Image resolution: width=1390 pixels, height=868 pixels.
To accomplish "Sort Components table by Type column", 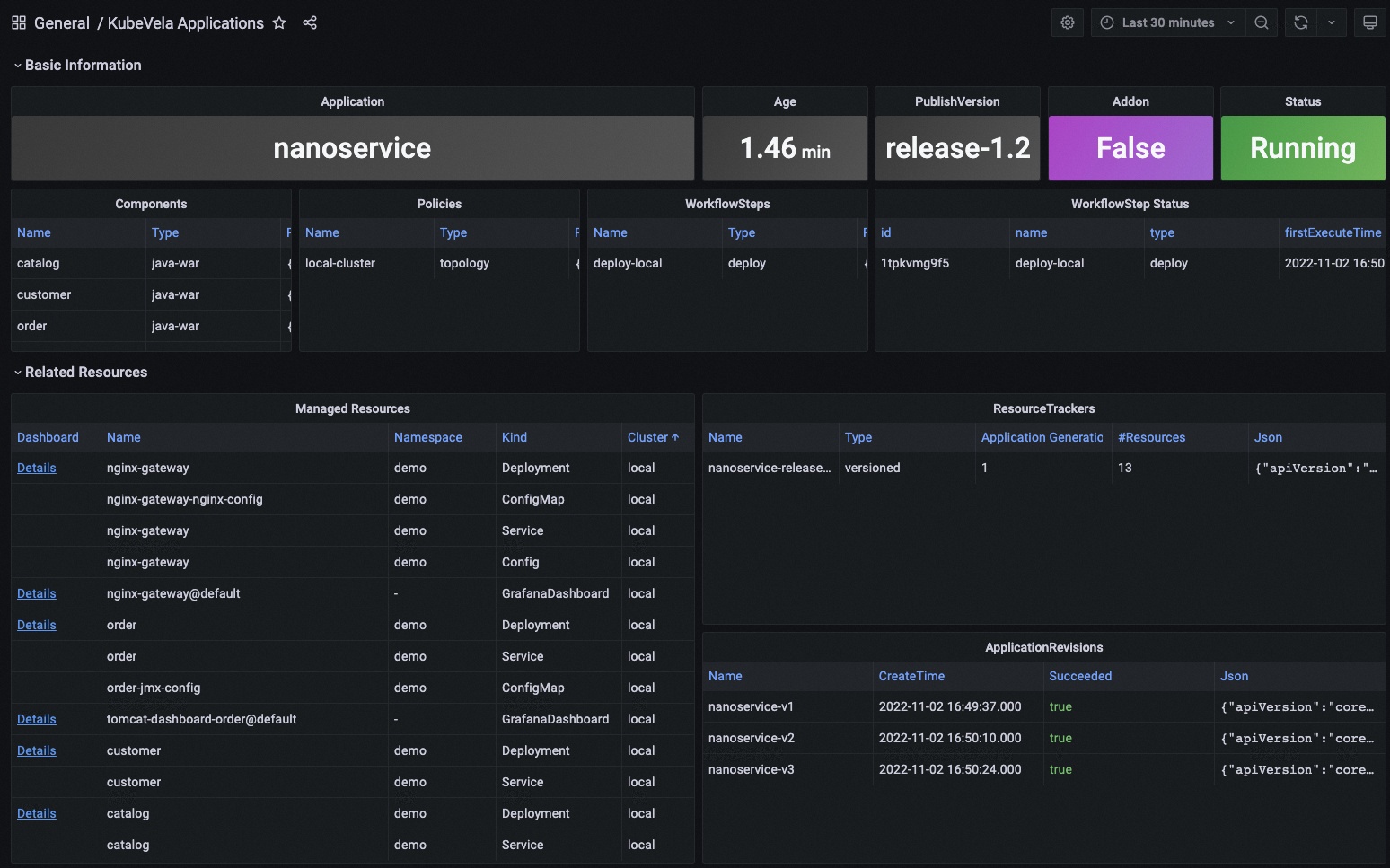I will tap(165, 232).
